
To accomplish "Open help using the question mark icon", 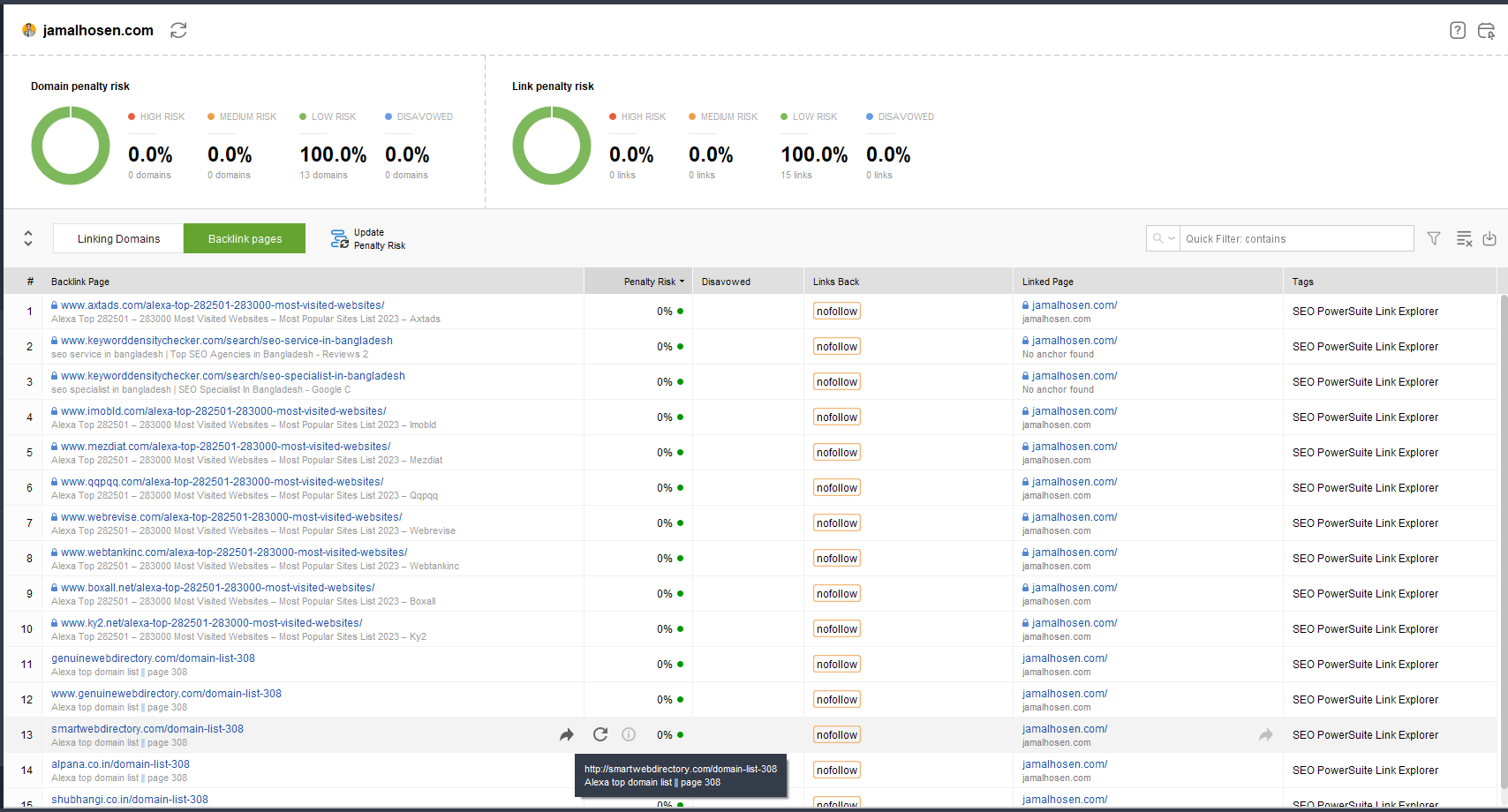I will tap(1457, 30).
